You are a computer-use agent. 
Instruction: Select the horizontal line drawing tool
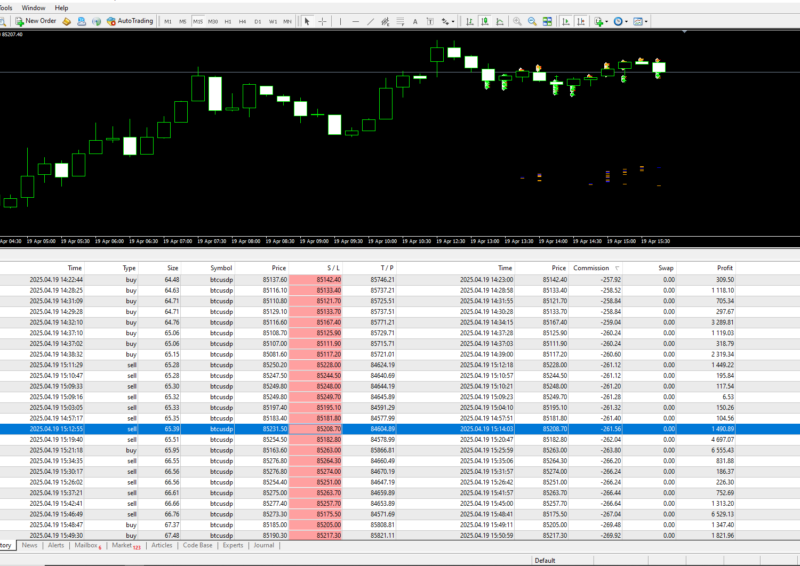click(x=355, y=21)
